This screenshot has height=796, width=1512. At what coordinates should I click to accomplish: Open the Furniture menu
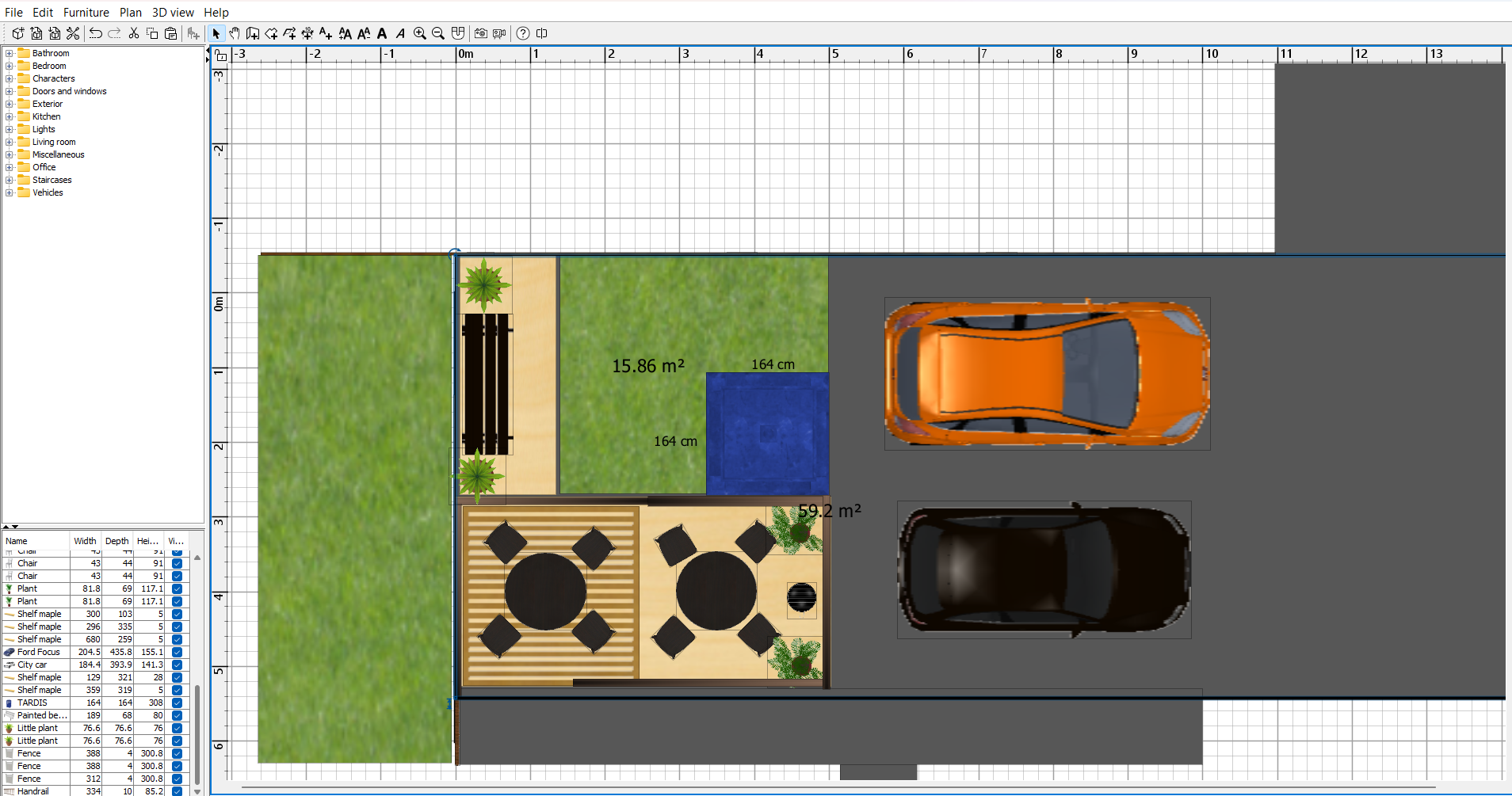pyautogui.click(x=86, y=12)
